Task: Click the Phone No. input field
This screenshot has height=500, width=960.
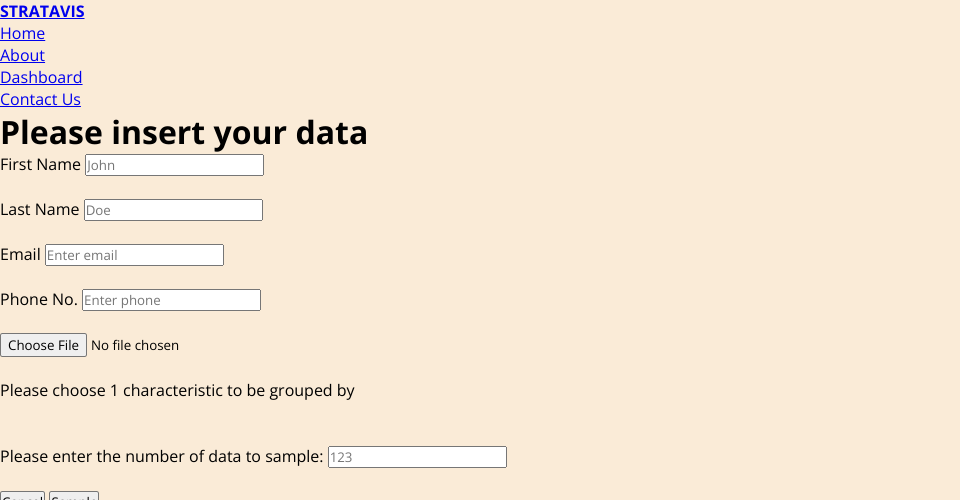Action: pyautogui.click(x=171, y=300)
